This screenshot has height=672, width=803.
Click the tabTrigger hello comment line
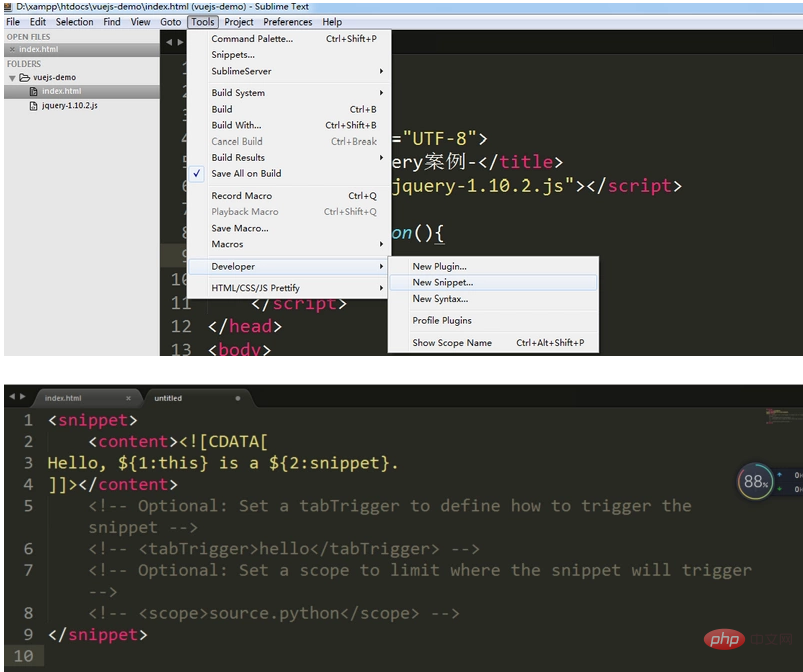click(284, 549)
